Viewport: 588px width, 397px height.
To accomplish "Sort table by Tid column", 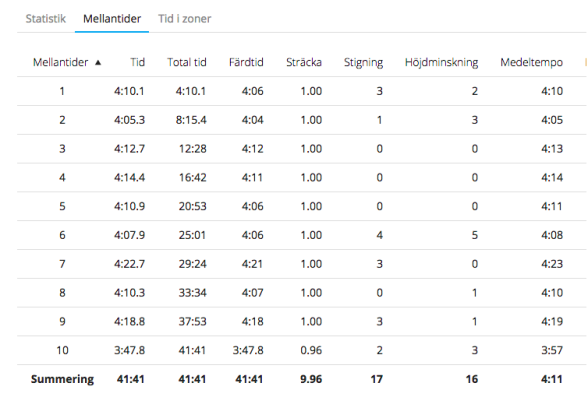I will pyautogui.click(x=138, y=62).
